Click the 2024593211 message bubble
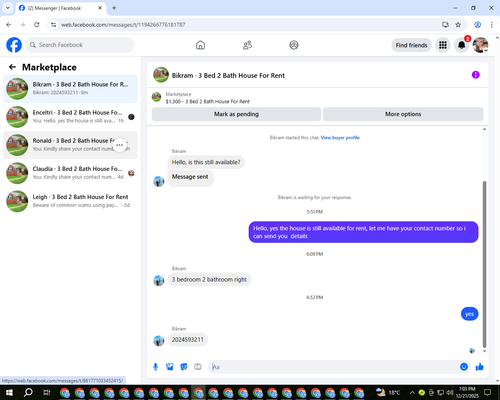This screenshot has width=500, height=400. (188, 340)
